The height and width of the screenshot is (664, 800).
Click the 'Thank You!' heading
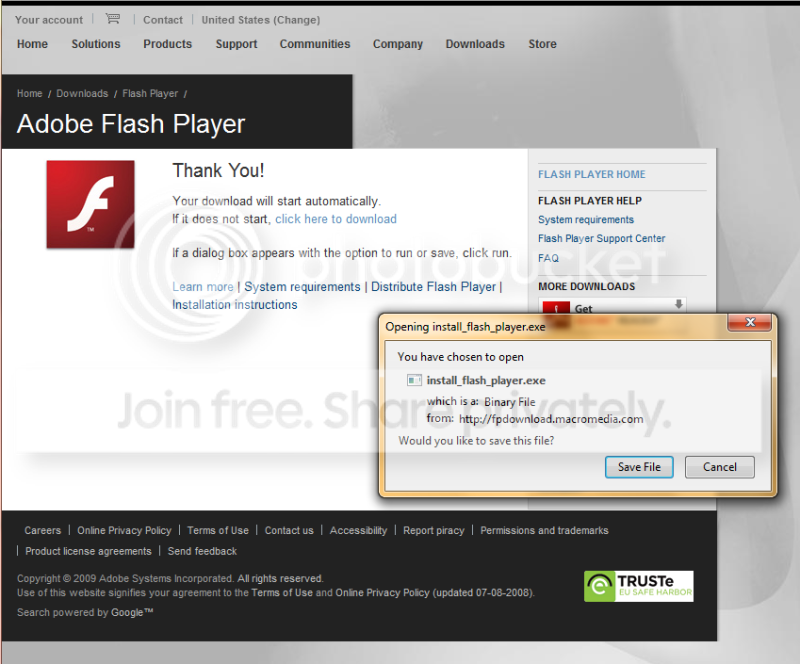tap(218, 170)
